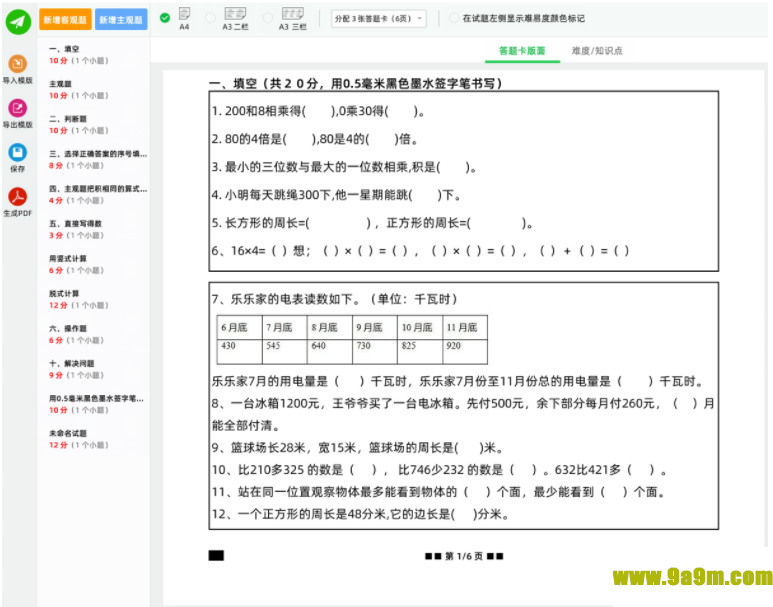Image resolution: width=773 pixels, height=607 pixels.
Task: Open 六、操作题 section in the list
Action: 68,328
